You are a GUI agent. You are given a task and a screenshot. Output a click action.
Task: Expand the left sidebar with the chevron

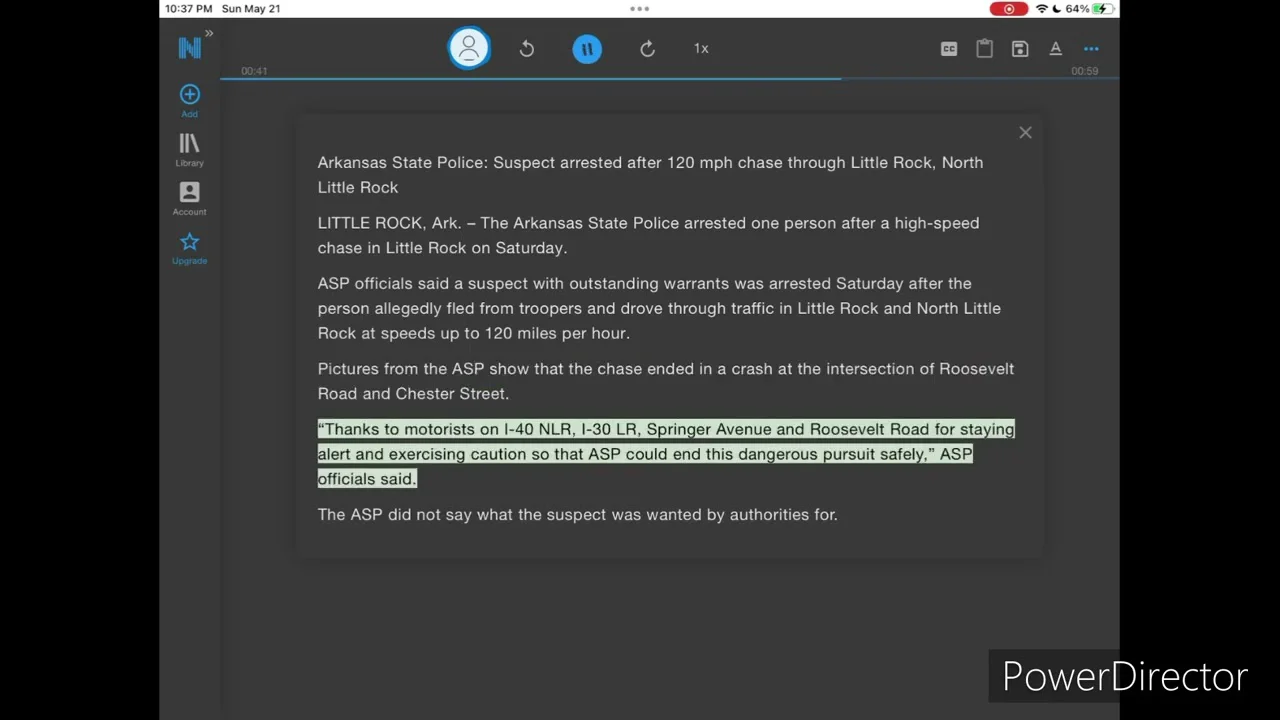tap(209, 34)
